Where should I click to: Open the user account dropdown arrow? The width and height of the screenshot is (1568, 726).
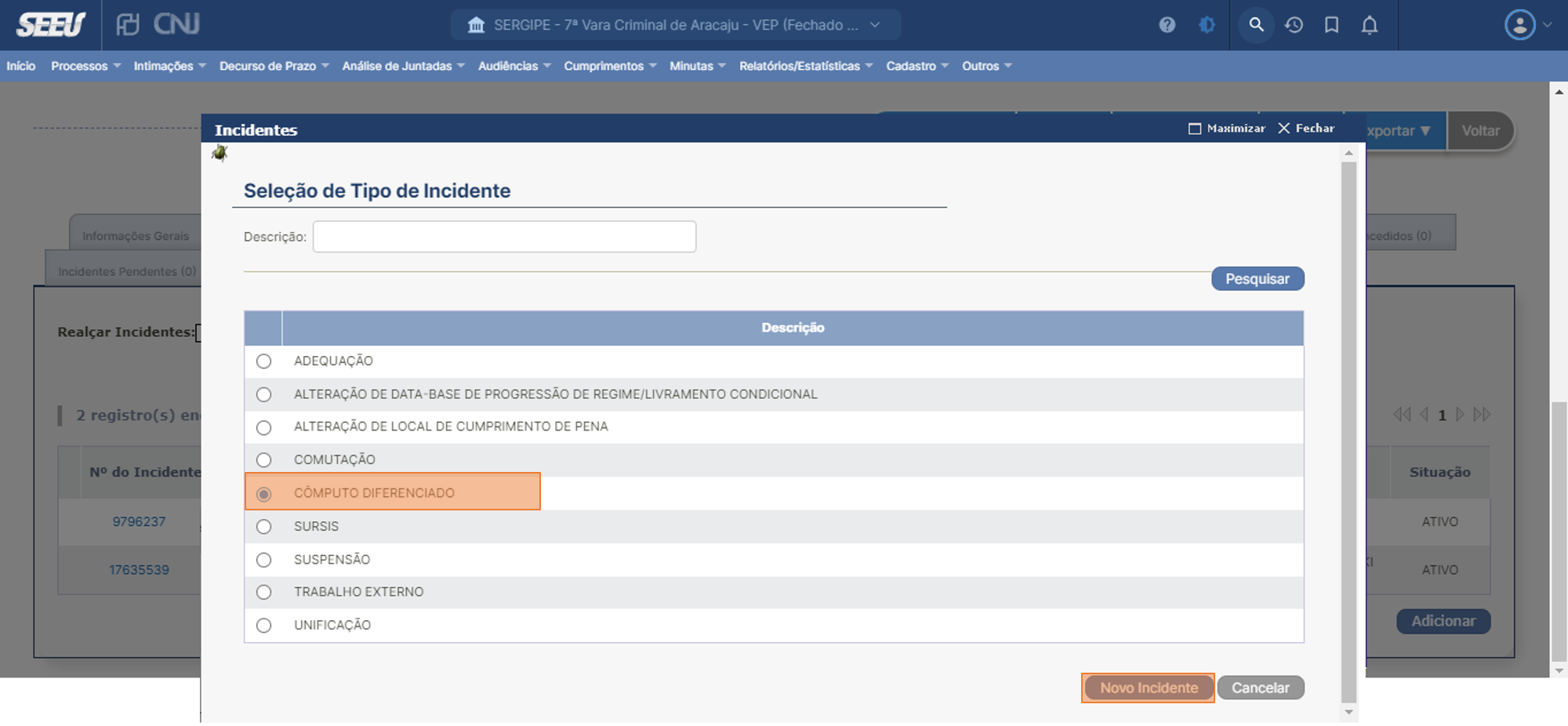[x=1548, y=25]
